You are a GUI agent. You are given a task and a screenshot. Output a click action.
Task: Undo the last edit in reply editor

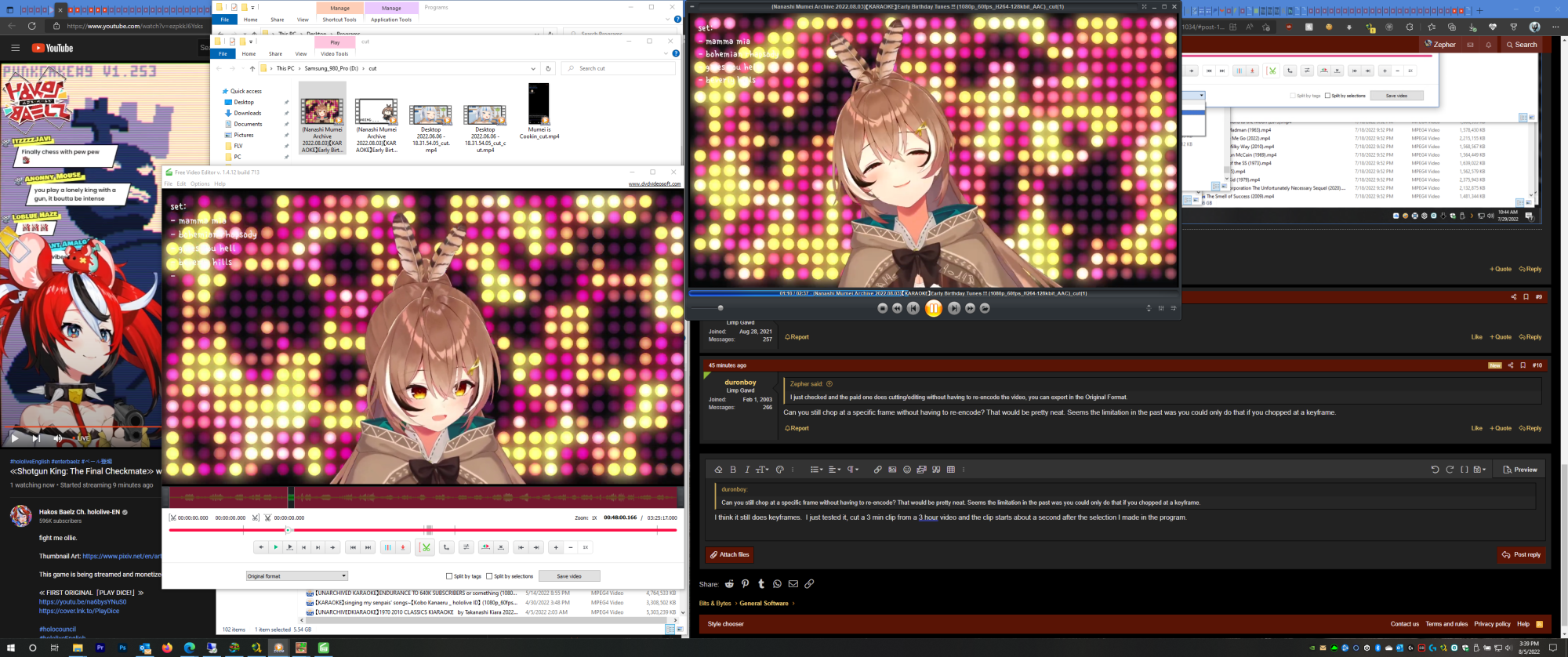1435,470
